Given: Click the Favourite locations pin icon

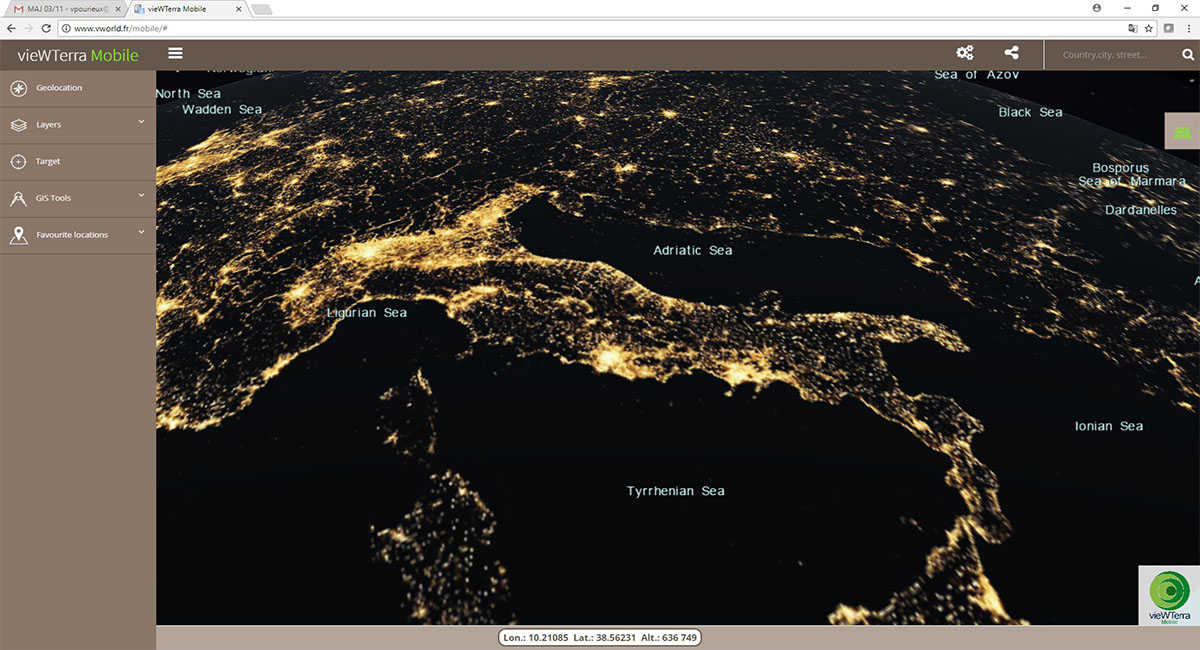Looking at the screenshot, I should tap(18, 235).
